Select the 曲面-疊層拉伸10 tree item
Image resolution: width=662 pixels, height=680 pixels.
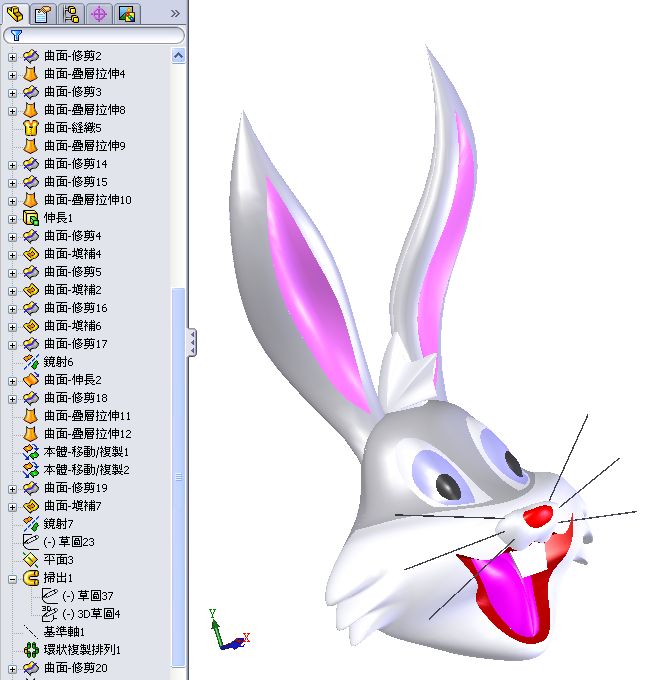tap(88, 200)
